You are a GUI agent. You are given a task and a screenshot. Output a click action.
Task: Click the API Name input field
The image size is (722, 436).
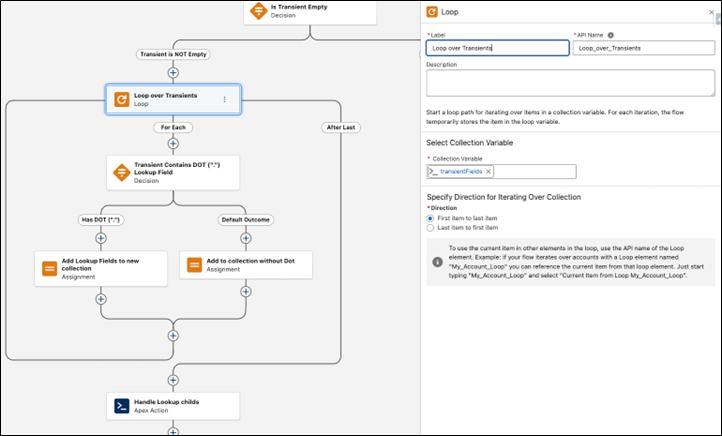(x=645, y=48)
